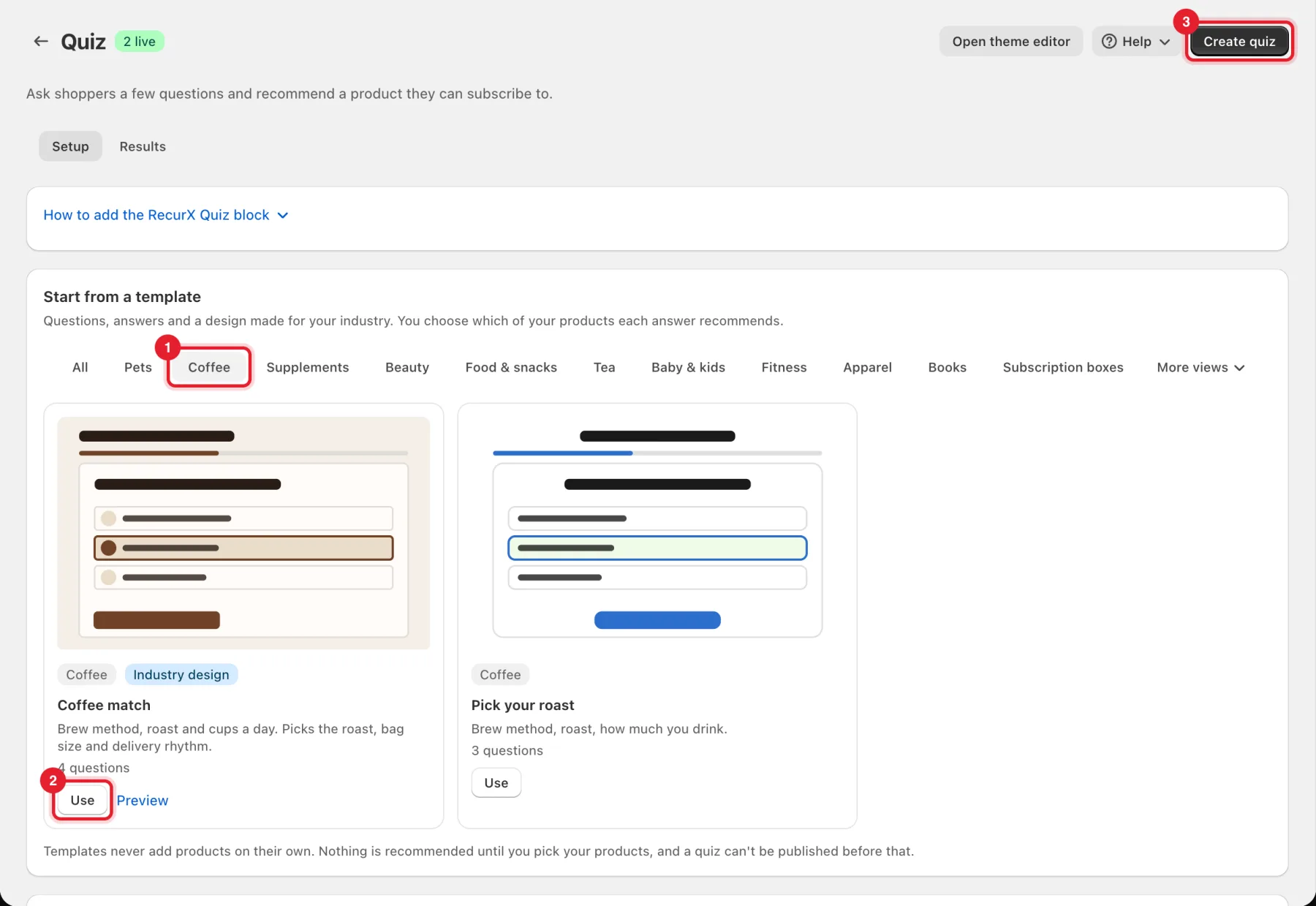This screenshot has height=906, width=1316.
Task: Click the Coffee match template thumbnail
Action: pos(243,533)
